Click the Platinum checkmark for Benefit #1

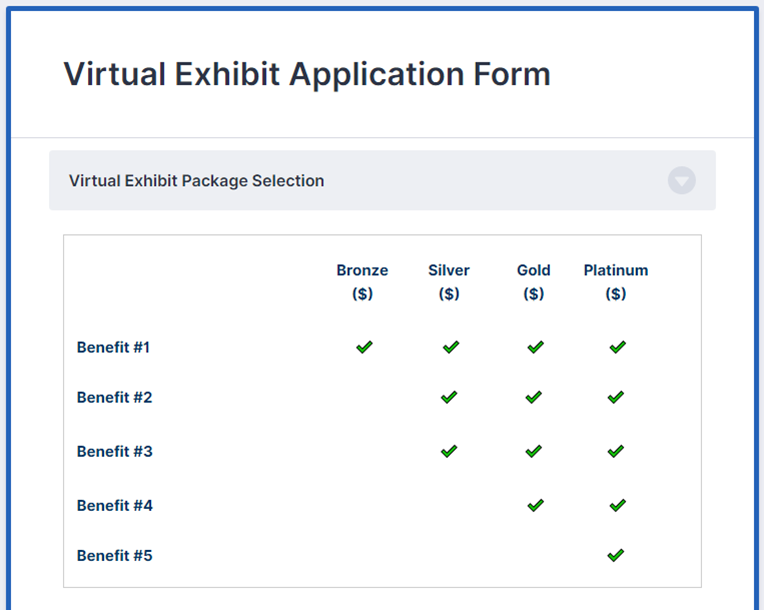(617, 347)
